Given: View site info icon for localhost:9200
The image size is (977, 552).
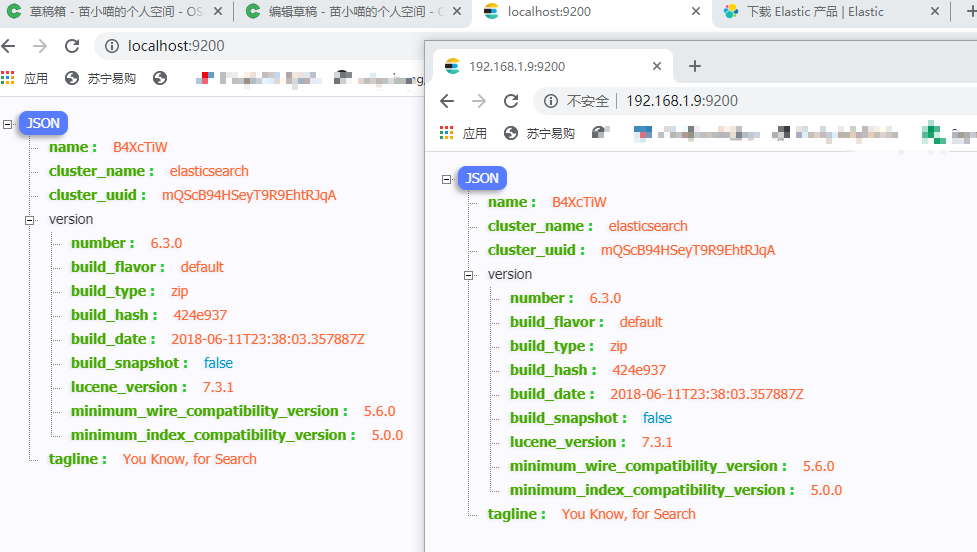Looking at the screenshot, I should tap(112, 46).
